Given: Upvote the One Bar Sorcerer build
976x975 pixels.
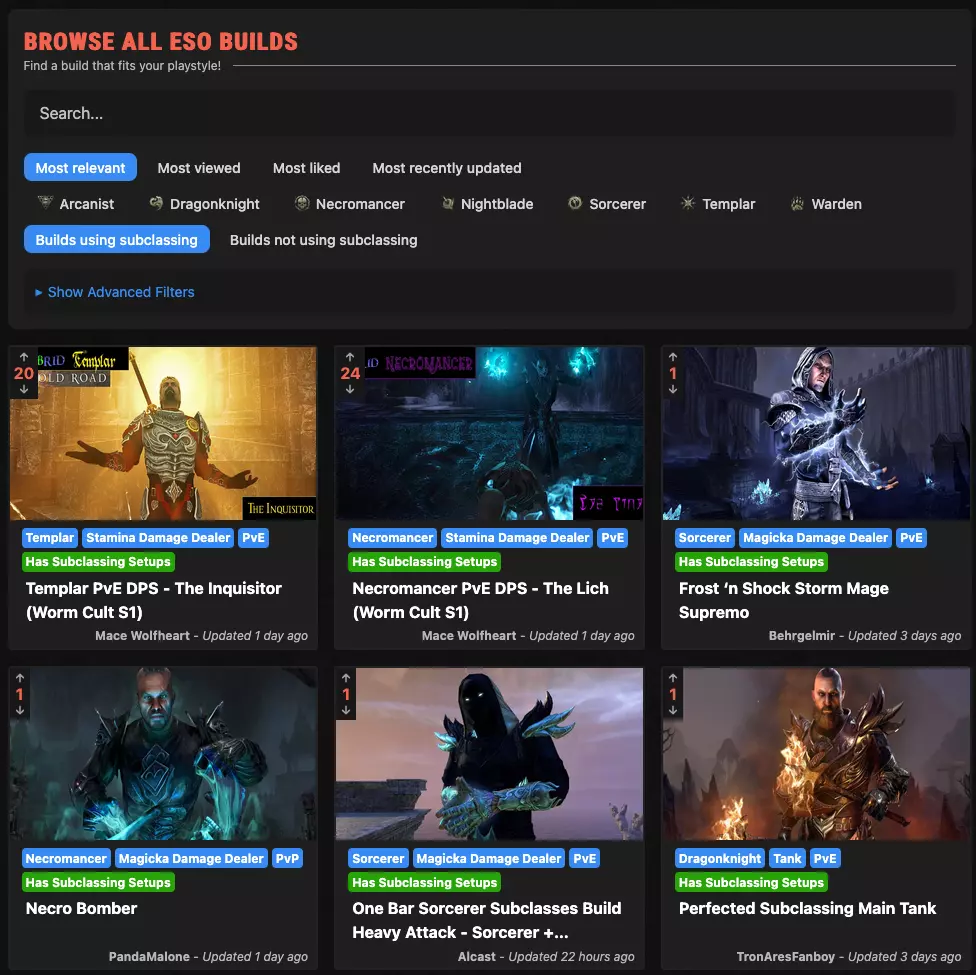Looking at the screenshot, I should click(x=346, y=678).
